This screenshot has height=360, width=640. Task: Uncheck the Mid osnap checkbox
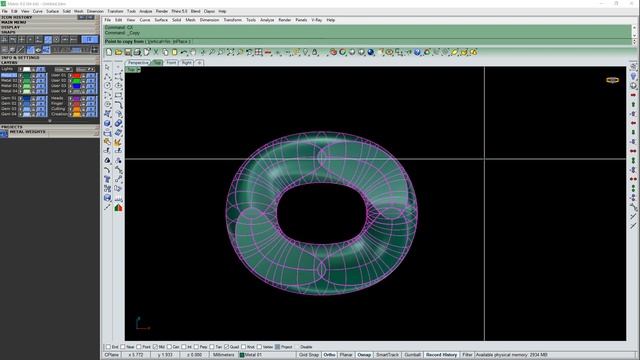(155, 347)
